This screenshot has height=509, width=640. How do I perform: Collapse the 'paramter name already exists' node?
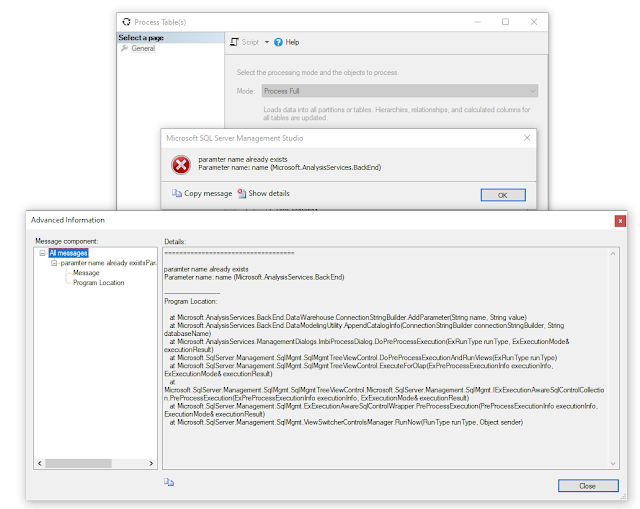pos(54,263)
